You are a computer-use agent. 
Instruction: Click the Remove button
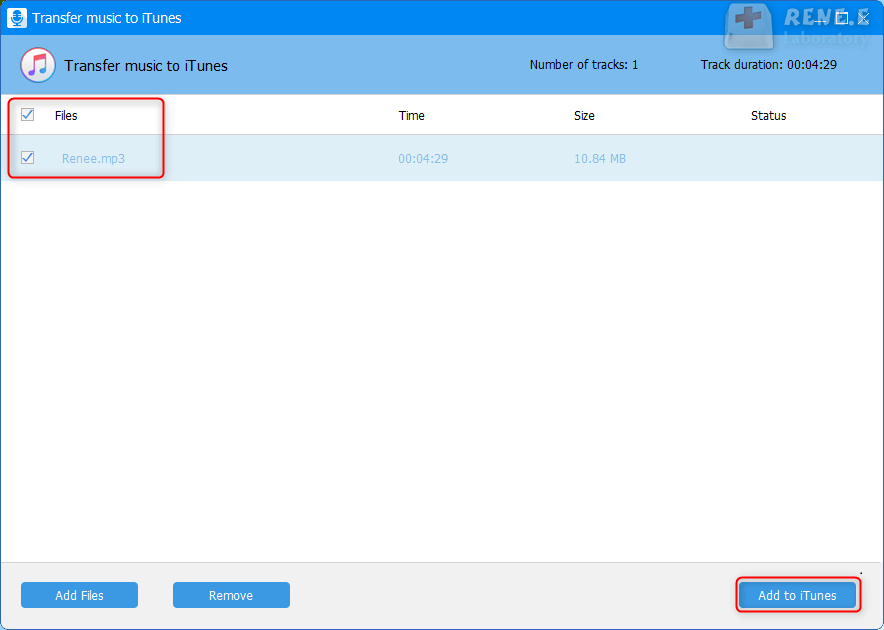click(x=231, y=595)
